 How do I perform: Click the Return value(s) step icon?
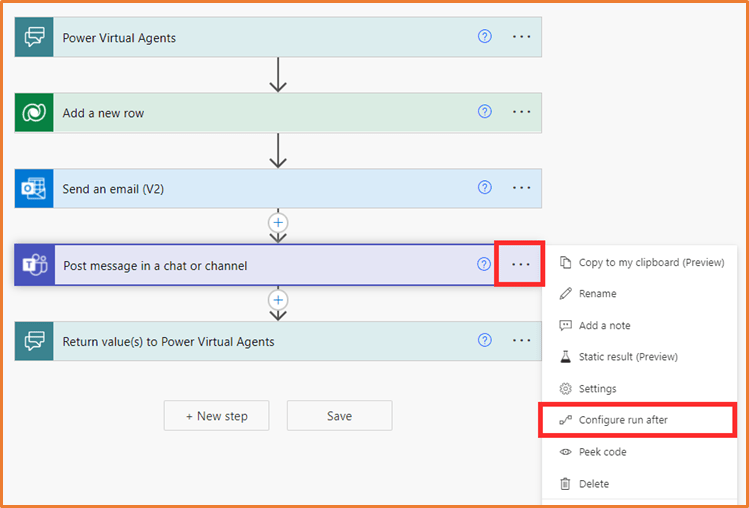tap(35, 341)
